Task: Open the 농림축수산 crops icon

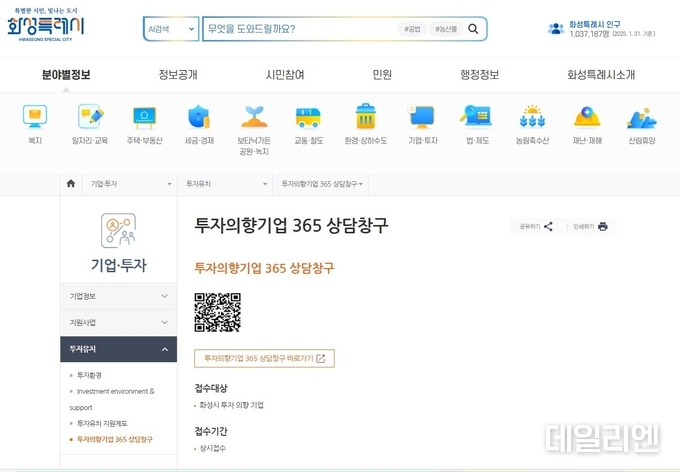Action: pos(532,116)
